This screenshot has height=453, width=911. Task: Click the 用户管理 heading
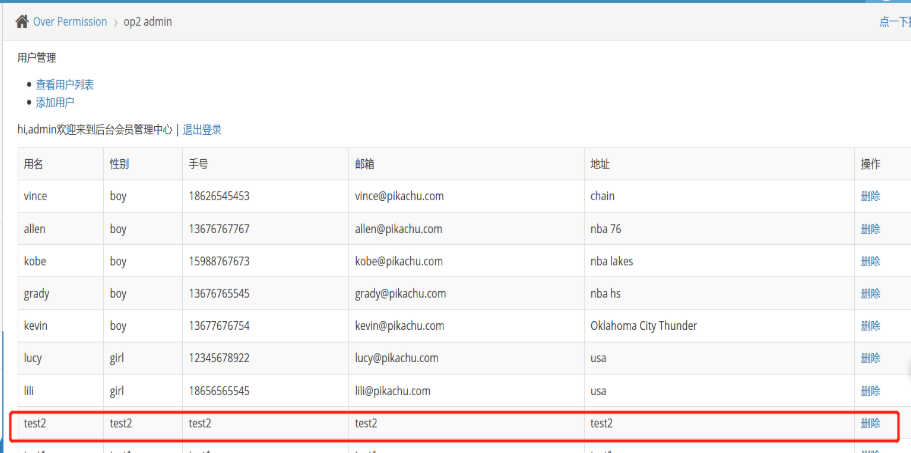click(x=37, y=57)
